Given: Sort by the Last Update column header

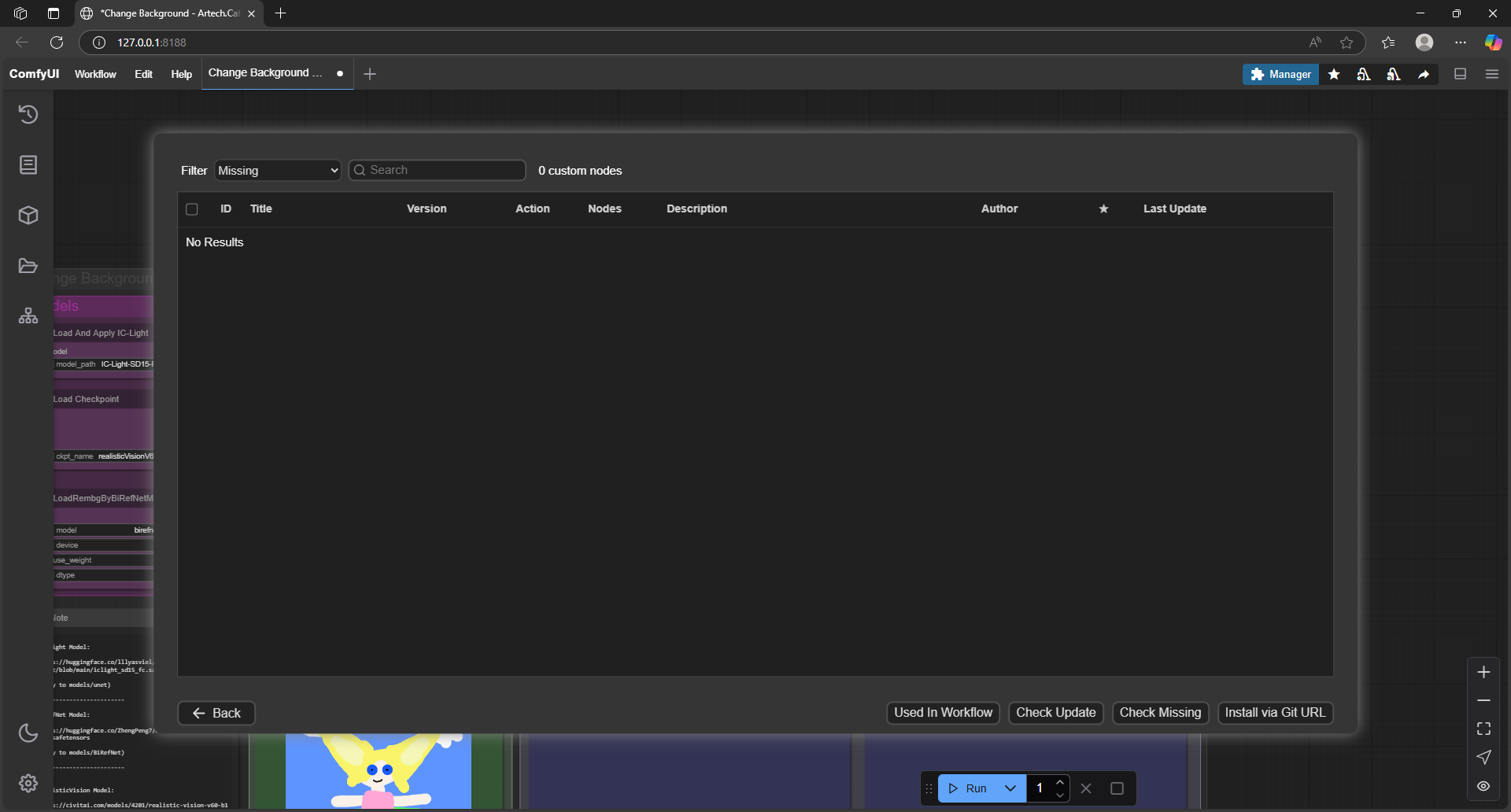Looking at the screenshot, I should (1174, 209).
